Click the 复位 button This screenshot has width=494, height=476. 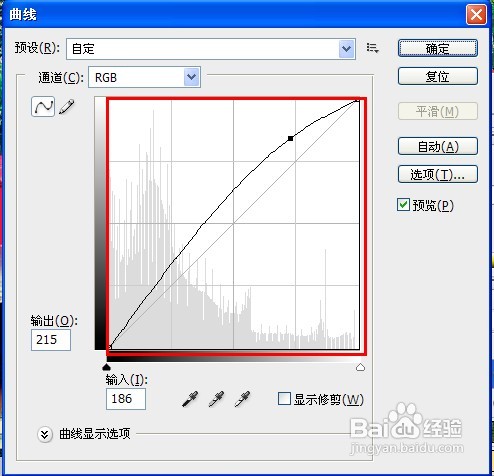pyautogui.click(x=438, y=76)
